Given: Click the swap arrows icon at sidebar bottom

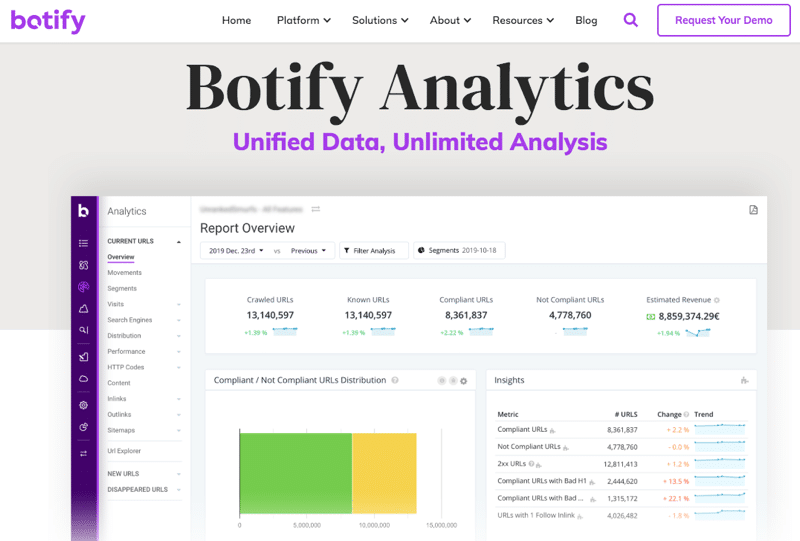Looking at the screenshot, I should [x=84, y=453].
